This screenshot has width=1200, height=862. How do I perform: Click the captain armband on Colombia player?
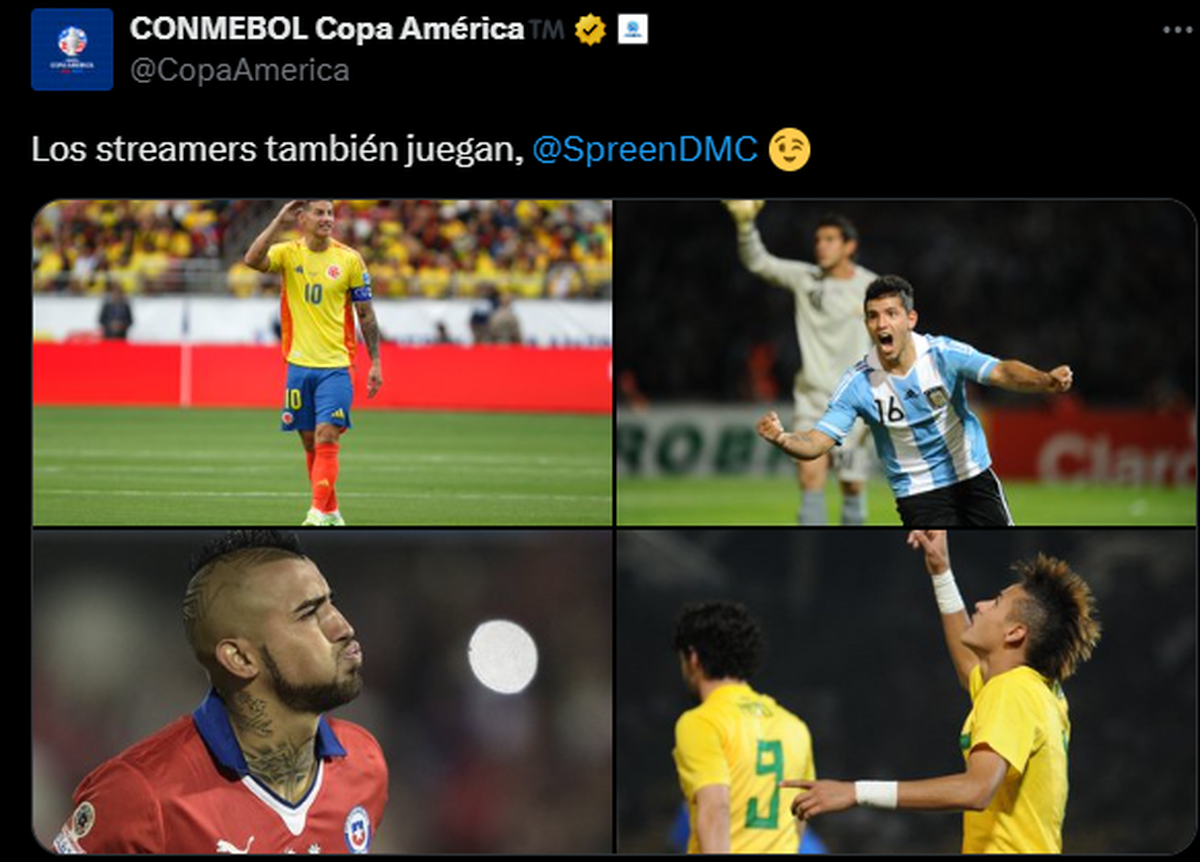[x=360, y=293]
